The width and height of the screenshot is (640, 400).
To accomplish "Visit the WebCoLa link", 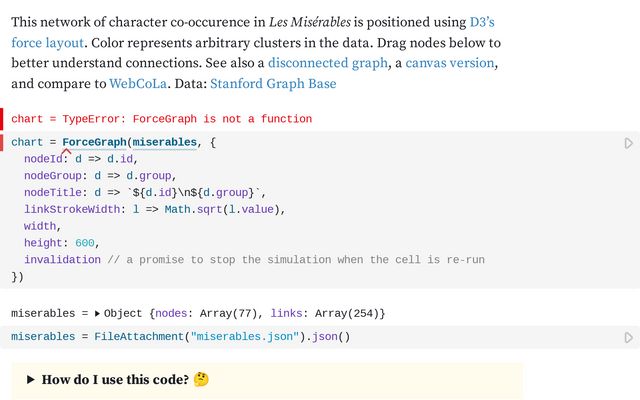I will pyautogui.click(x=139, y=84).
